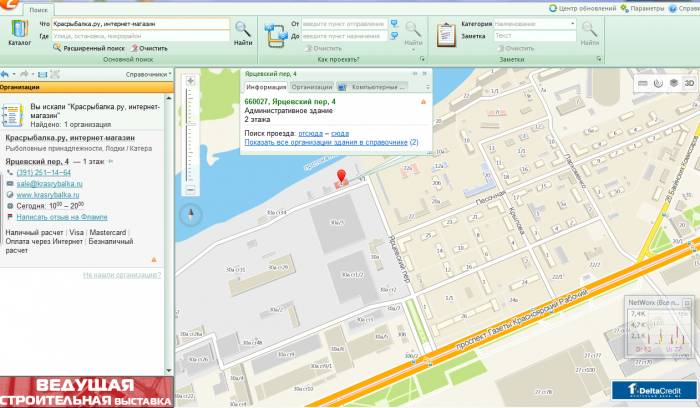This screenshot has height=408, width=700.
Task: Click the route planner icon
Action: click(x=276, y=35)
